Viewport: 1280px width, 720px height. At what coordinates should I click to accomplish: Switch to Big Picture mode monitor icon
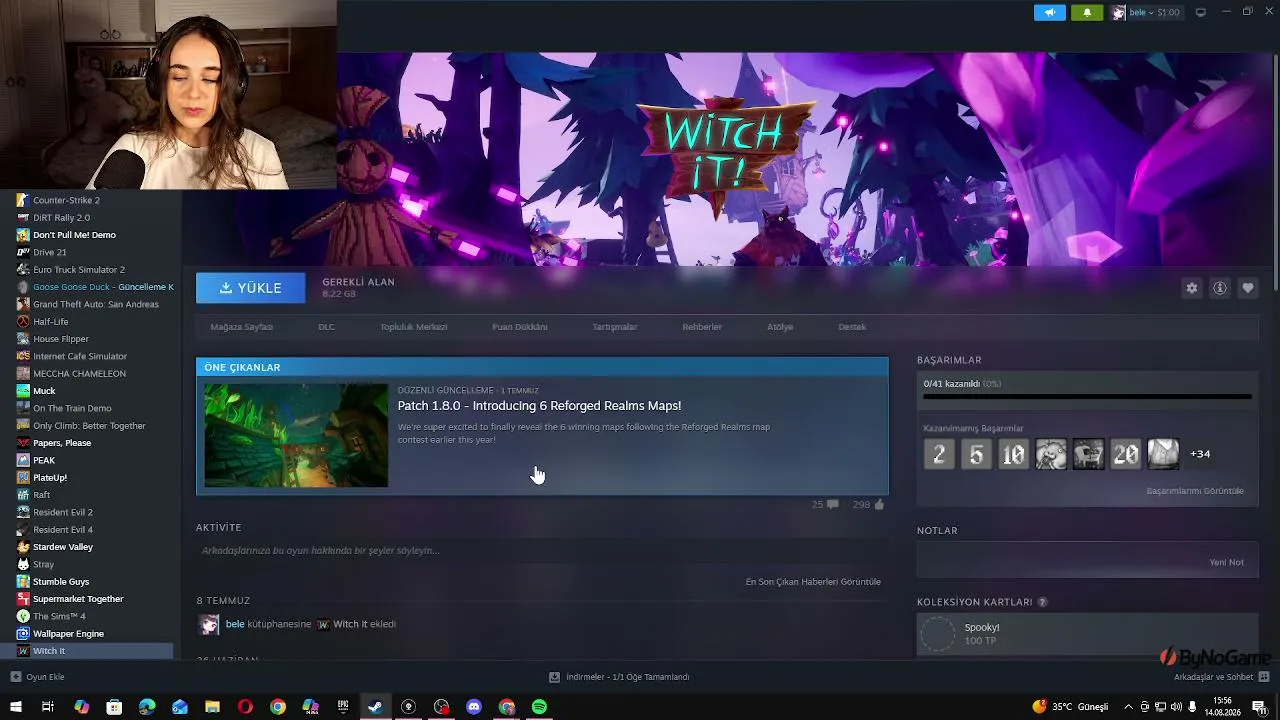1201,12
